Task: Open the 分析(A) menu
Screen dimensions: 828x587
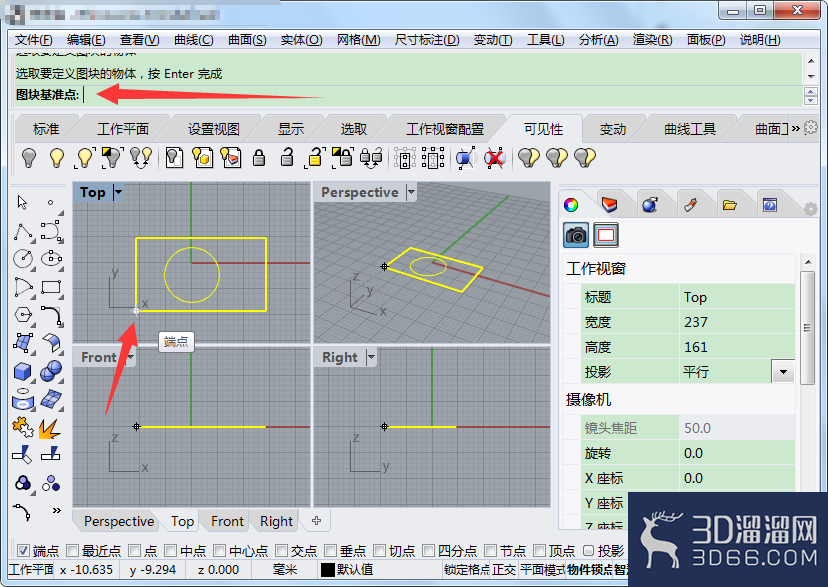Action: (x=598, y=40)
